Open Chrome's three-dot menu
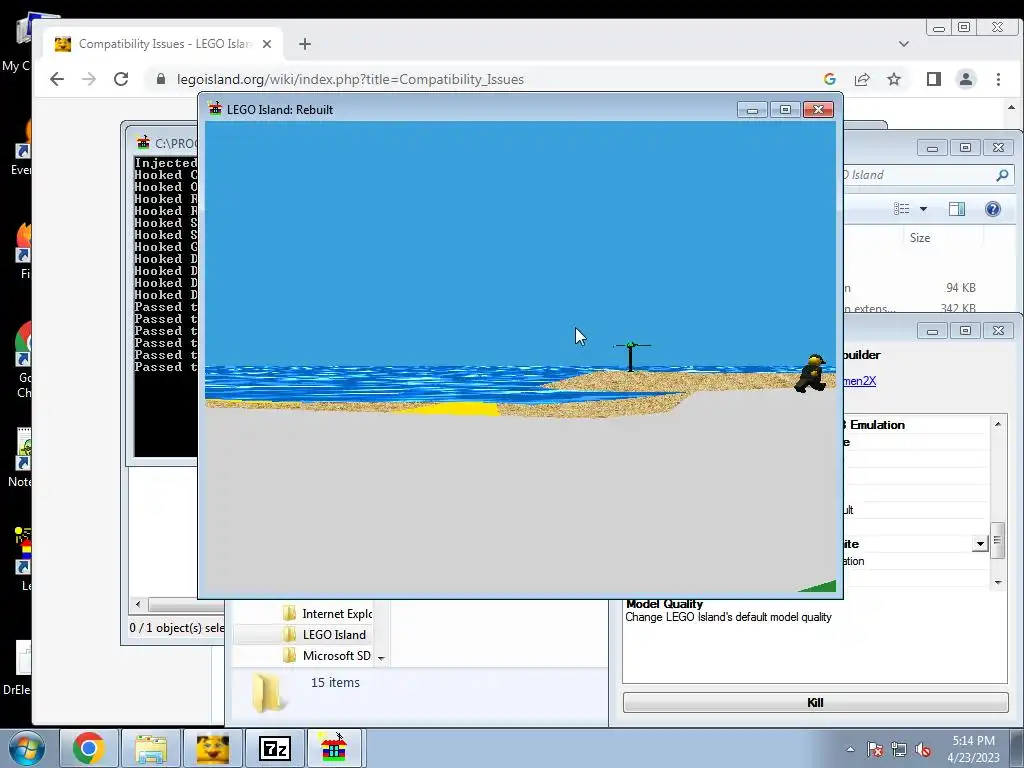1024x768 pixels. pyautogui.click(x=998, y=79)
